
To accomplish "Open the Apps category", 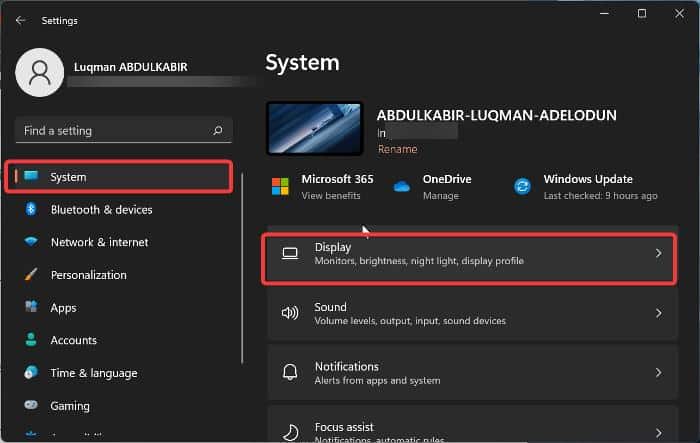I will pos(119,307).
